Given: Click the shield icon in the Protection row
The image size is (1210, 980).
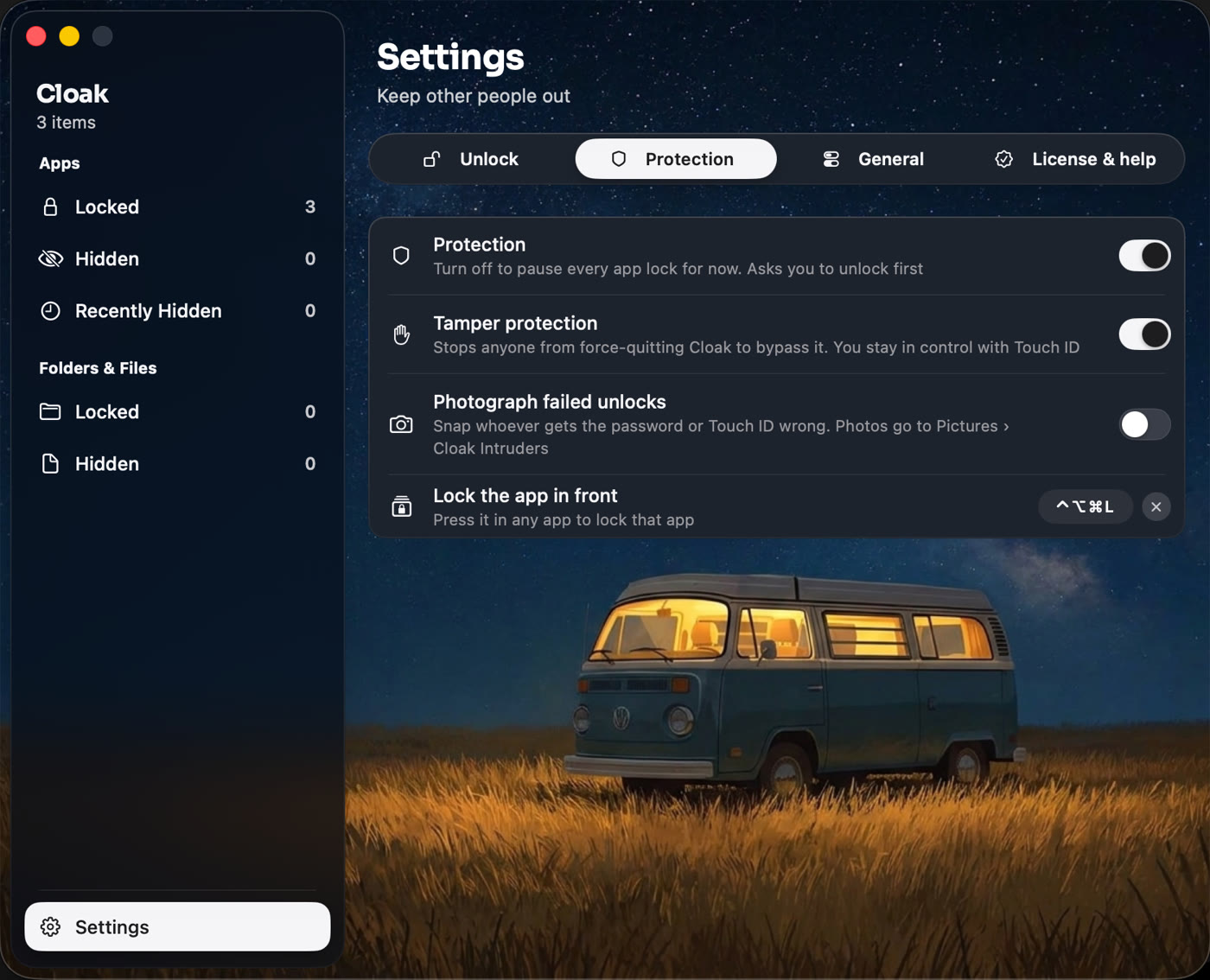Looking at the screenshot, I should tap(401, 256).
